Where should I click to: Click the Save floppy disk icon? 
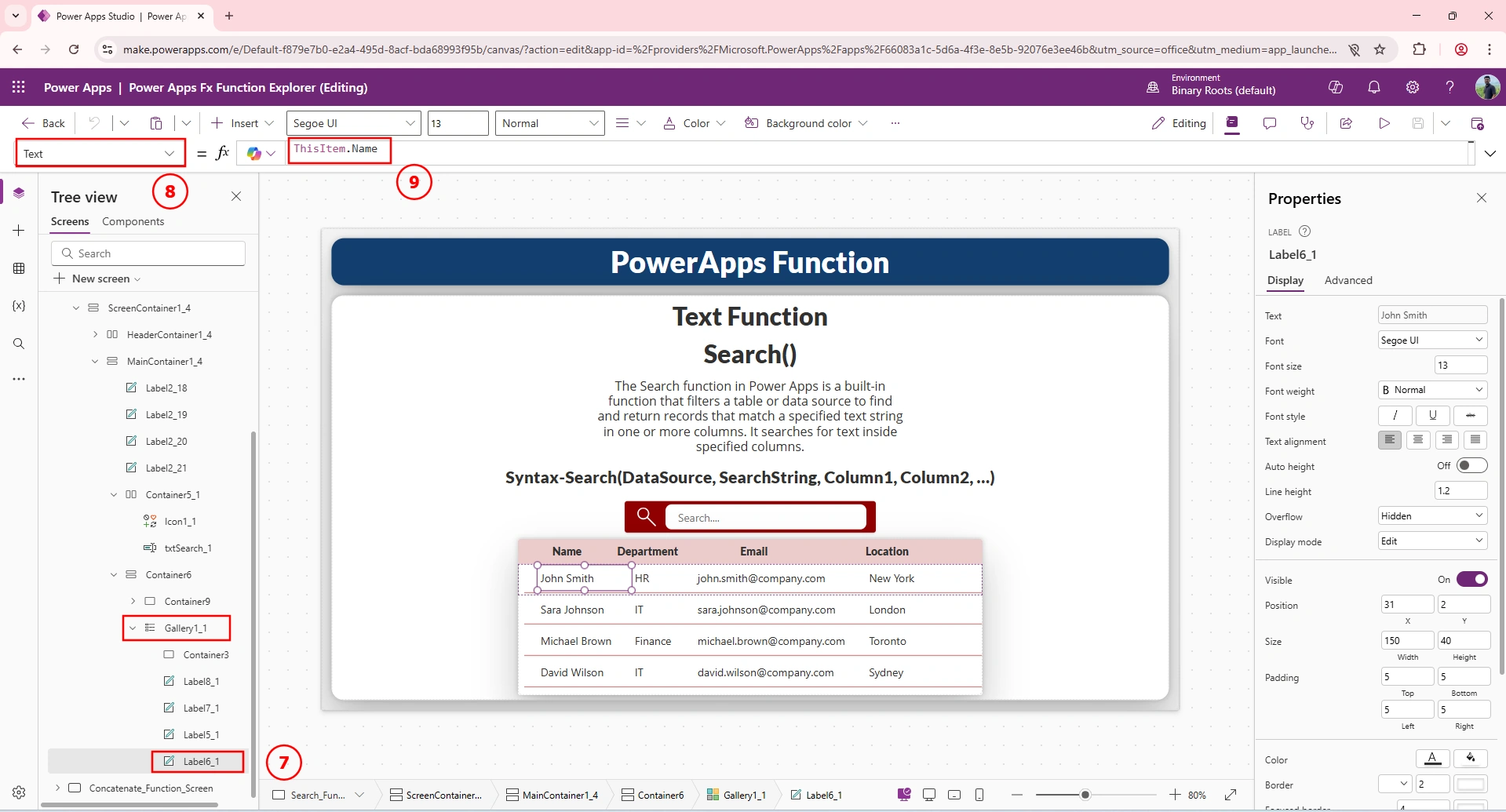point(1418,123)
